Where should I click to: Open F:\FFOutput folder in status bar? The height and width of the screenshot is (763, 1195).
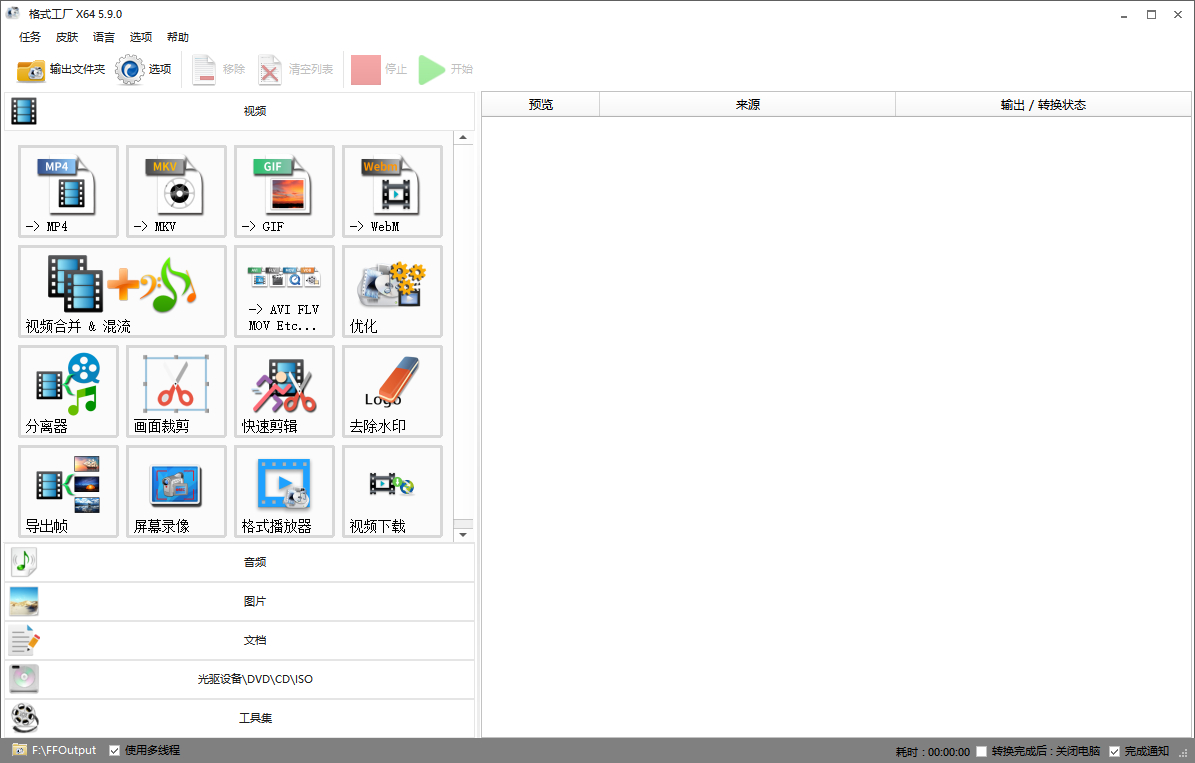click(x=64, y=750)
